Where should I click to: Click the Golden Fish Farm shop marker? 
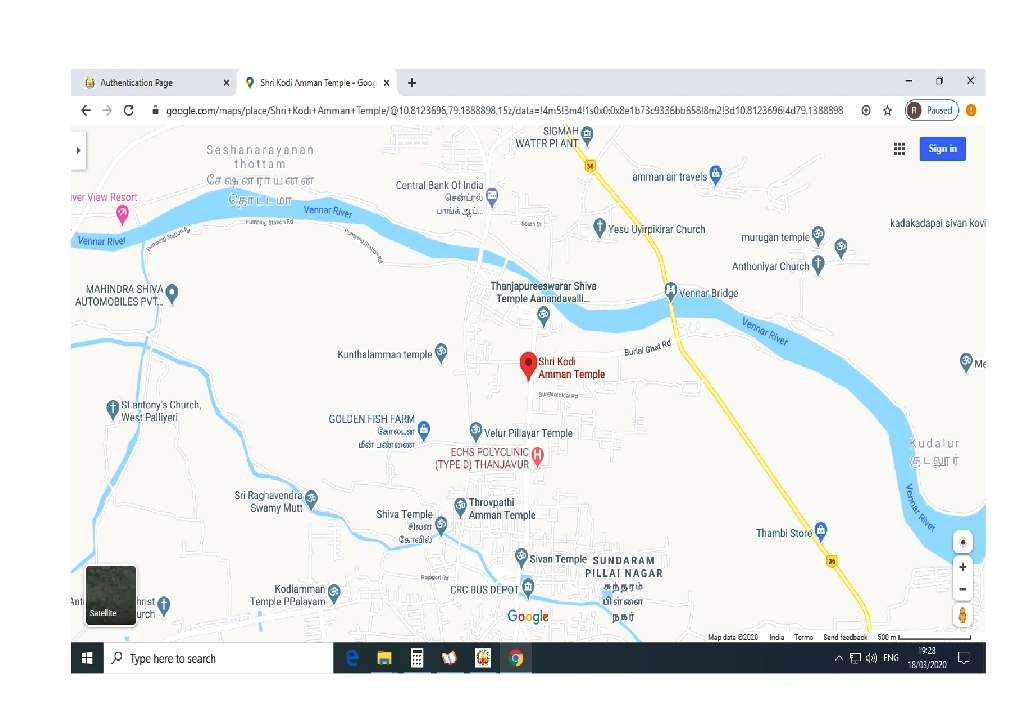[x=424, y=430]
